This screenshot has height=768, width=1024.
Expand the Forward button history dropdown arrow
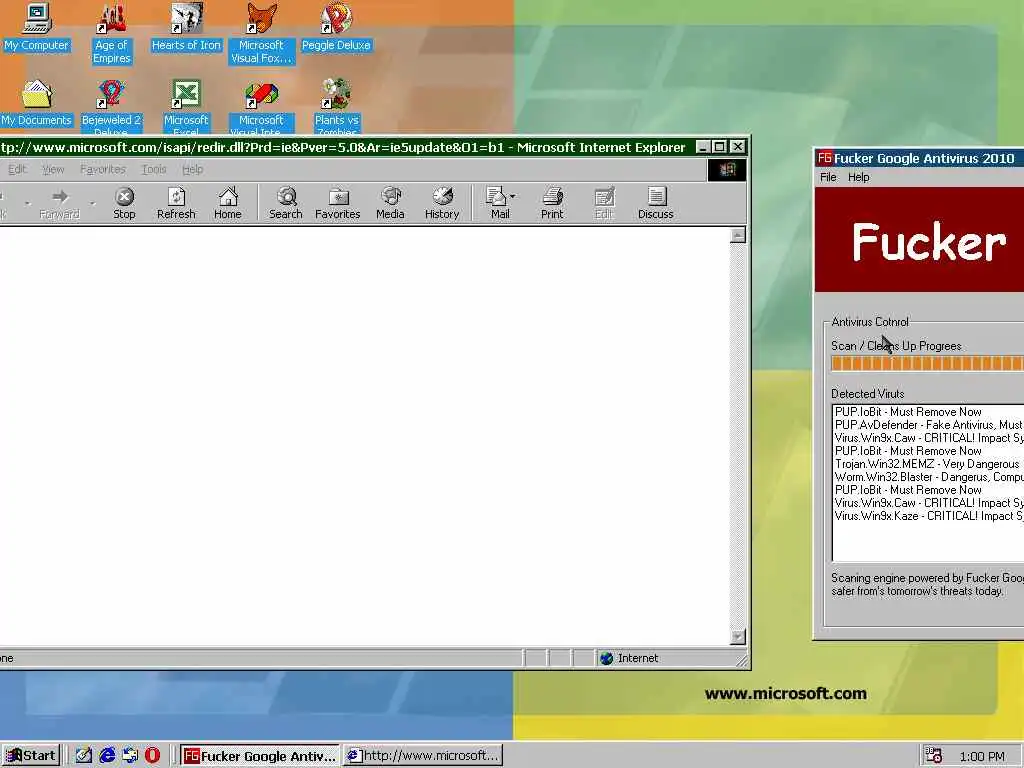tap(93, 203)
